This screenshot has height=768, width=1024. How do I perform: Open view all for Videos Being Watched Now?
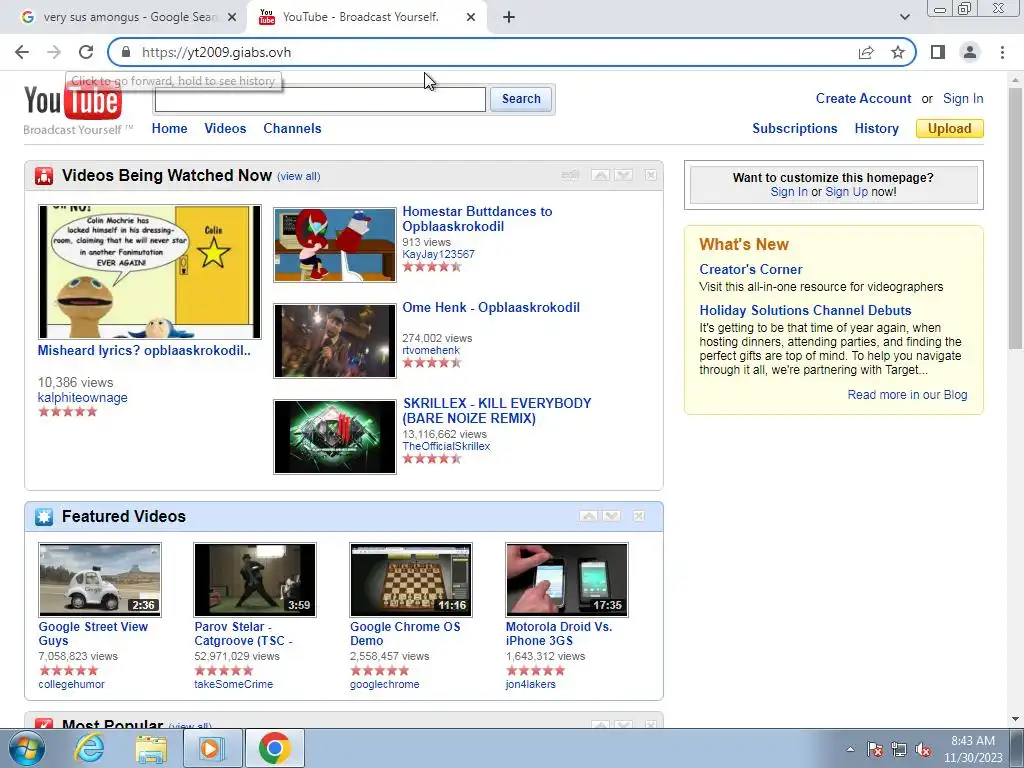pos(298,176)
